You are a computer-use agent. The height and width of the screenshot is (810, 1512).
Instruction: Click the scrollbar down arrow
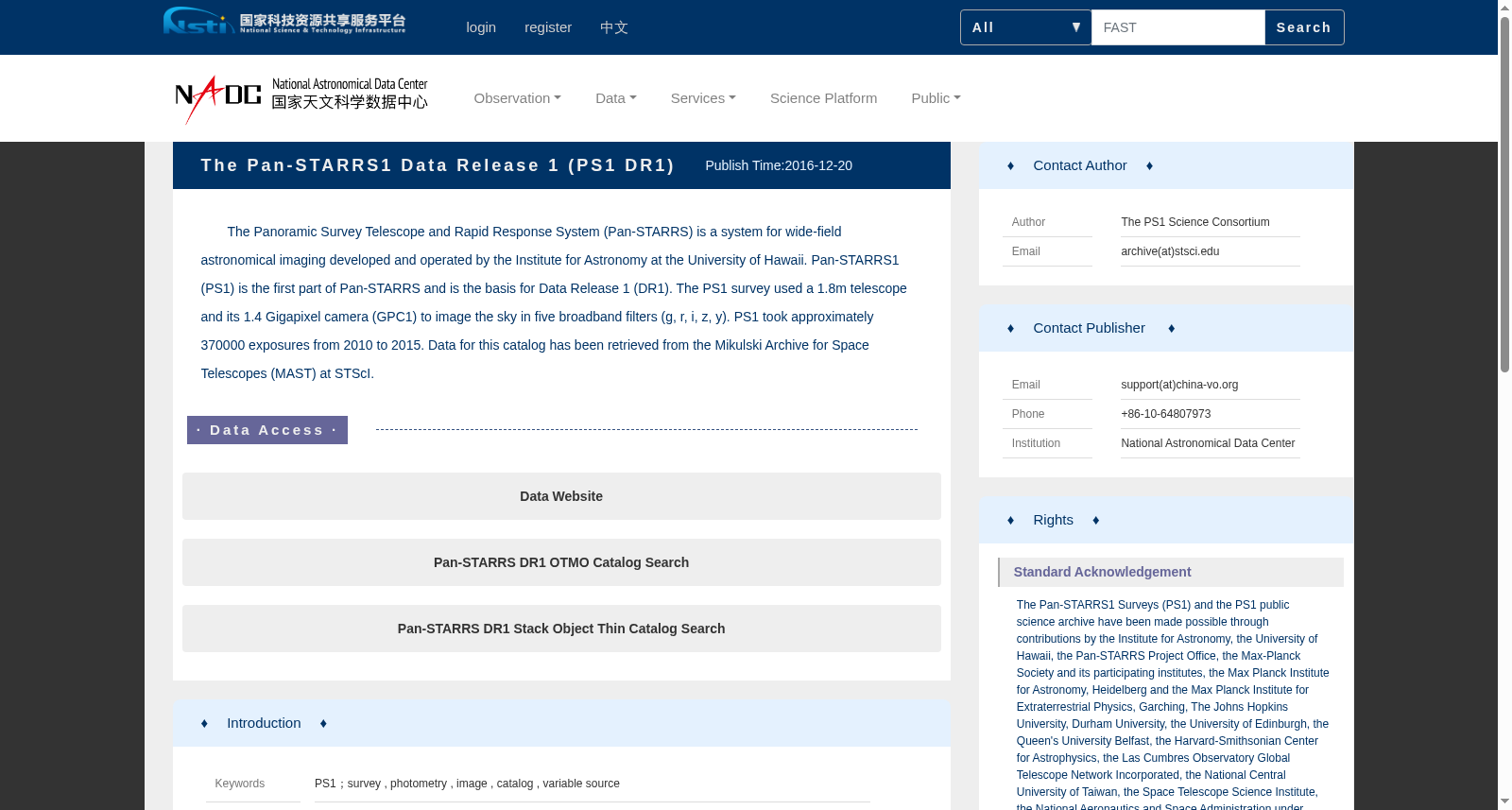click(1504, 802)
